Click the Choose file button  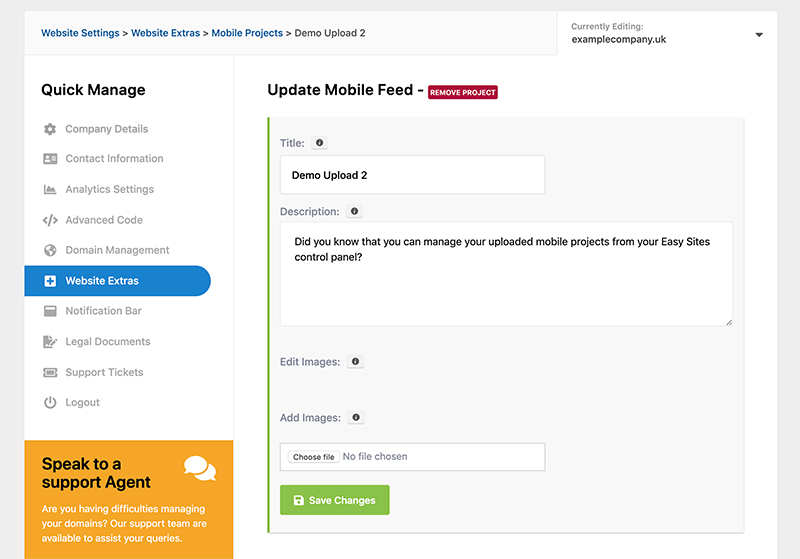click(314, 457)
